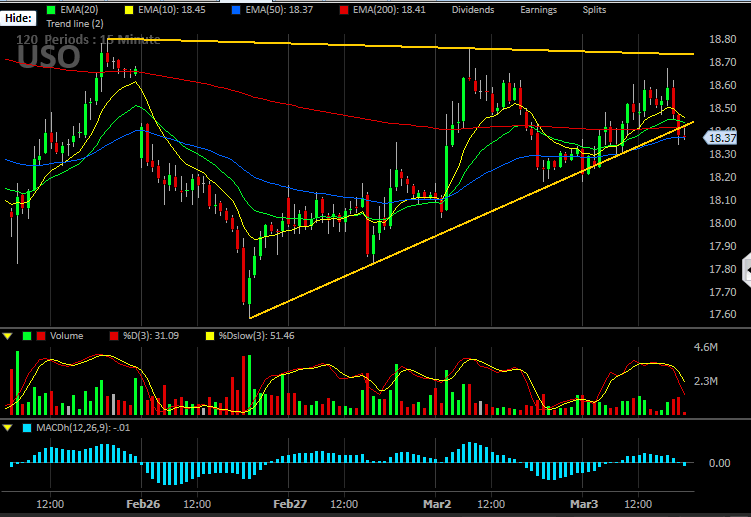Hide the Splits overlay
The height and width of the screenshot is (517, 751).
tap(594, 10)
